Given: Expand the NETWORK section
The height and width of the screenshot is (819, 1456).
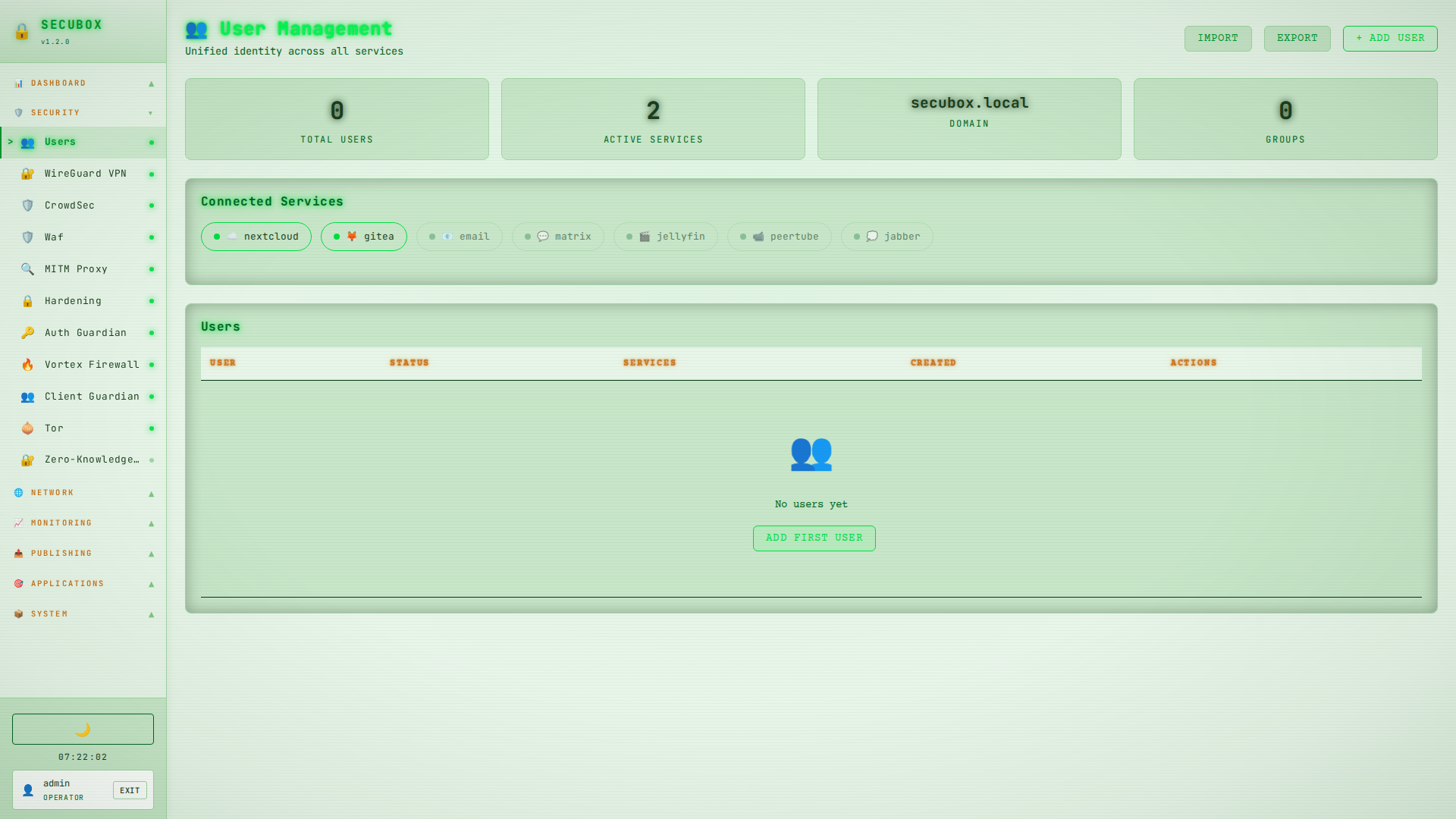Looking at the screenshot, I should pyautogui.click(x=83, y=492).
